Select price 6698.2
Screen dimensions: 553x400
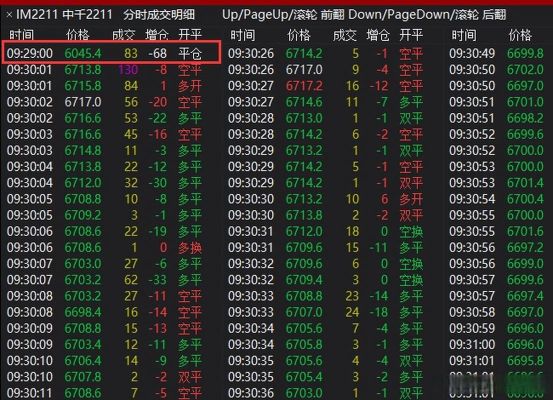tap(525, 119)
